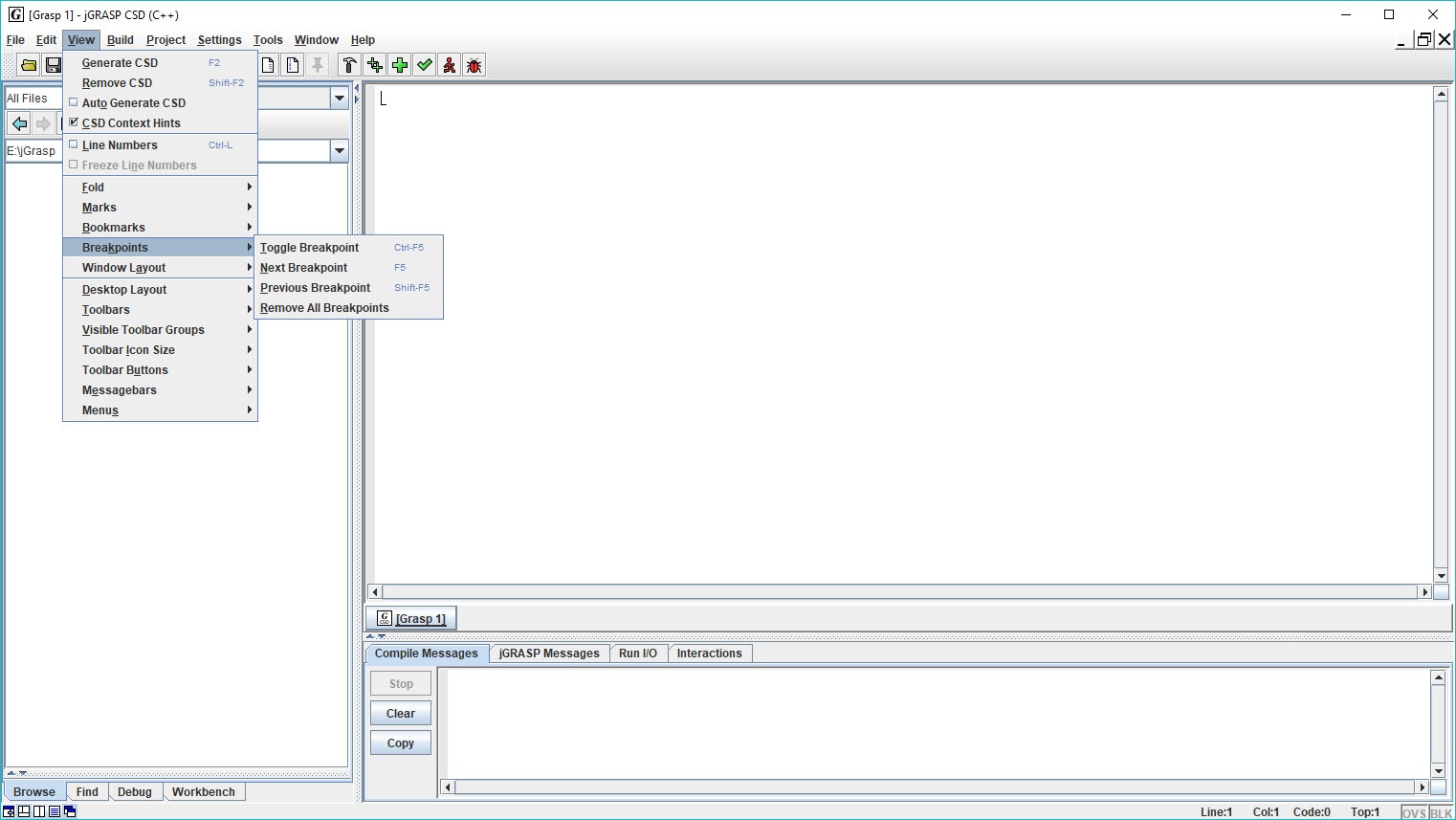Open the All Files filter dropdown
Viewport: 1456px width, 820px height.
pyautogui.click(x=339, y=99)
